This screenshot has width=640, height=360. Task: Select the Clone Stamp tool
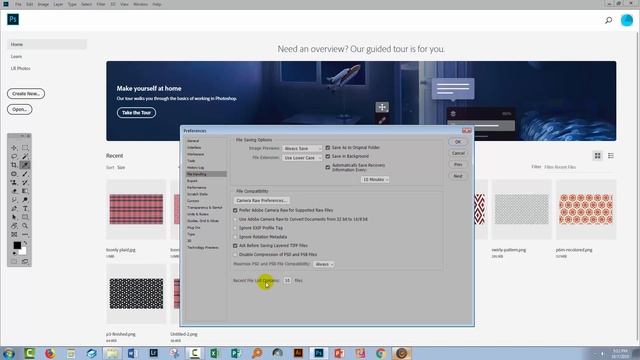coord(14,182)
